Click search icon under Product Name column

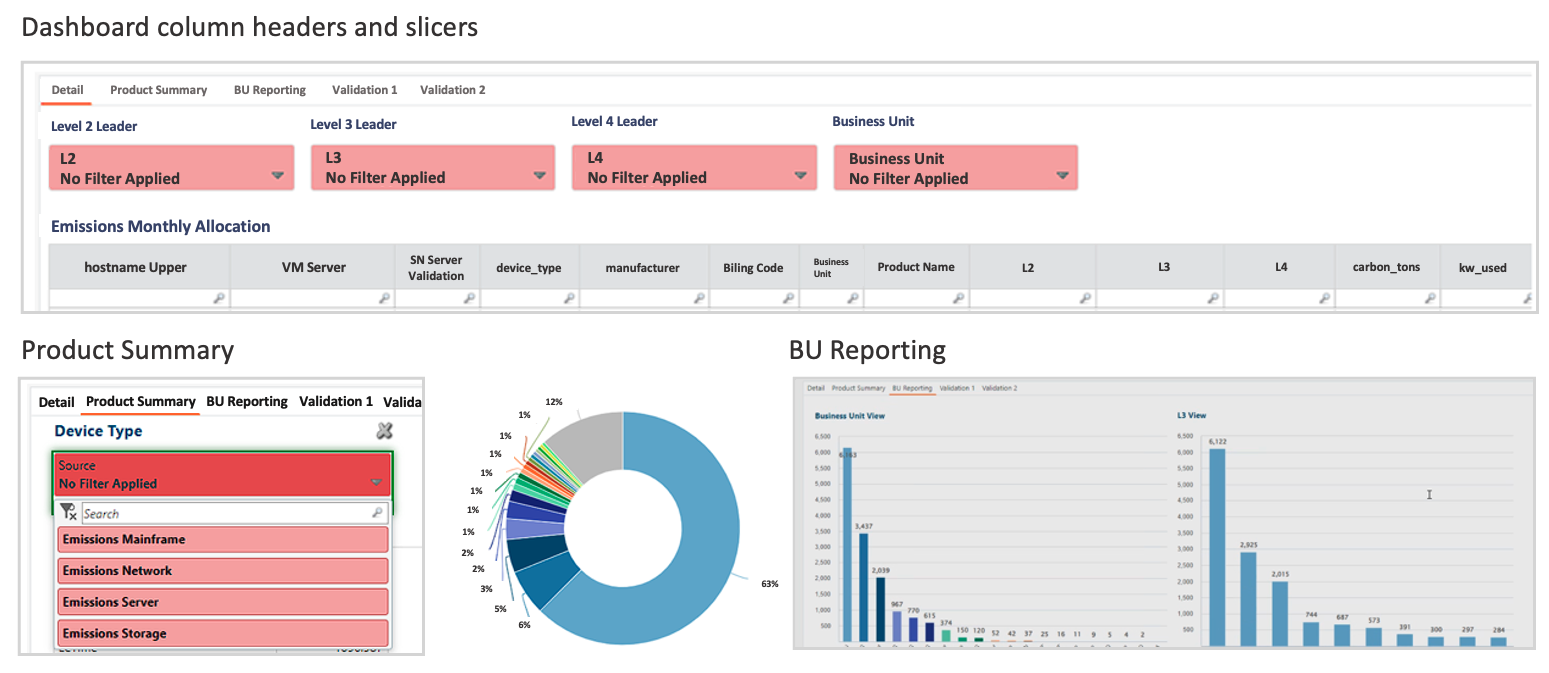coord(958,298)
